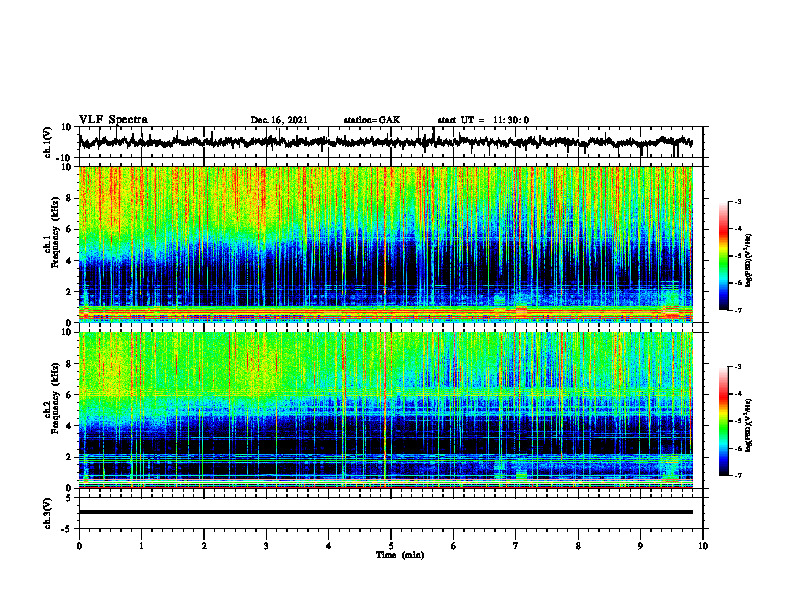Click the ch.2 spectrogram frequency tick "2"
Screen dimensions: 792x612
point(69,457)
